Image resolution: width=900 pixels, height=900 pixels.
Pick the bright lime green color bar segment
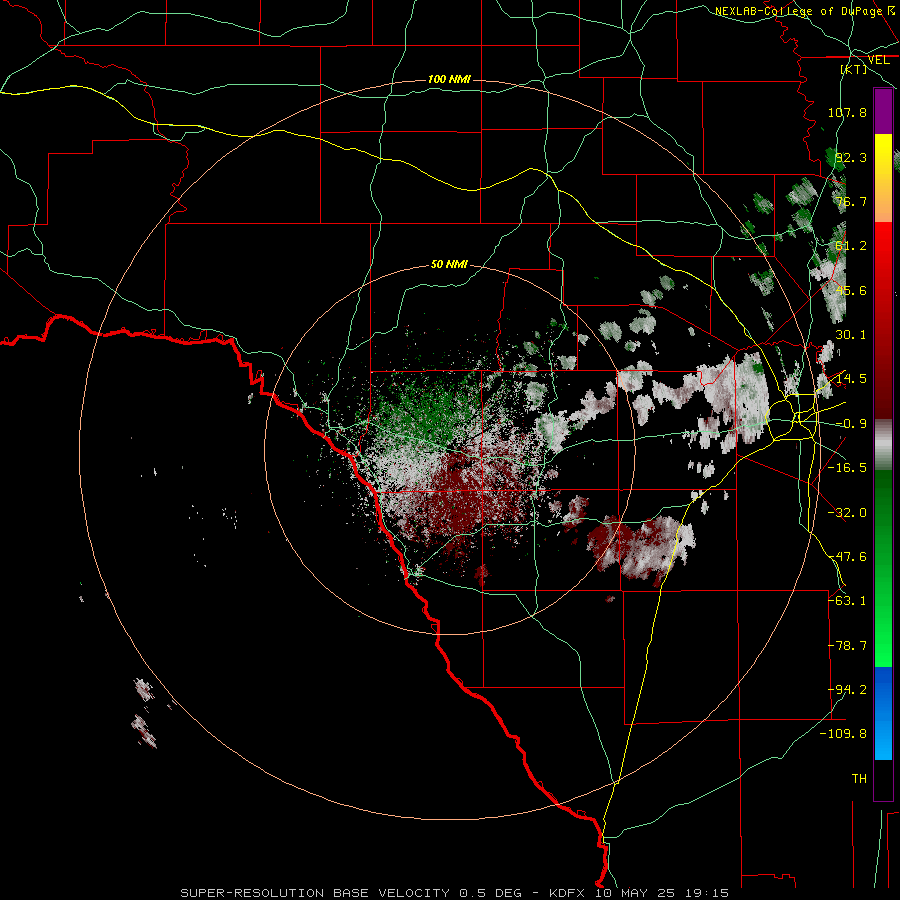[883, 620]
